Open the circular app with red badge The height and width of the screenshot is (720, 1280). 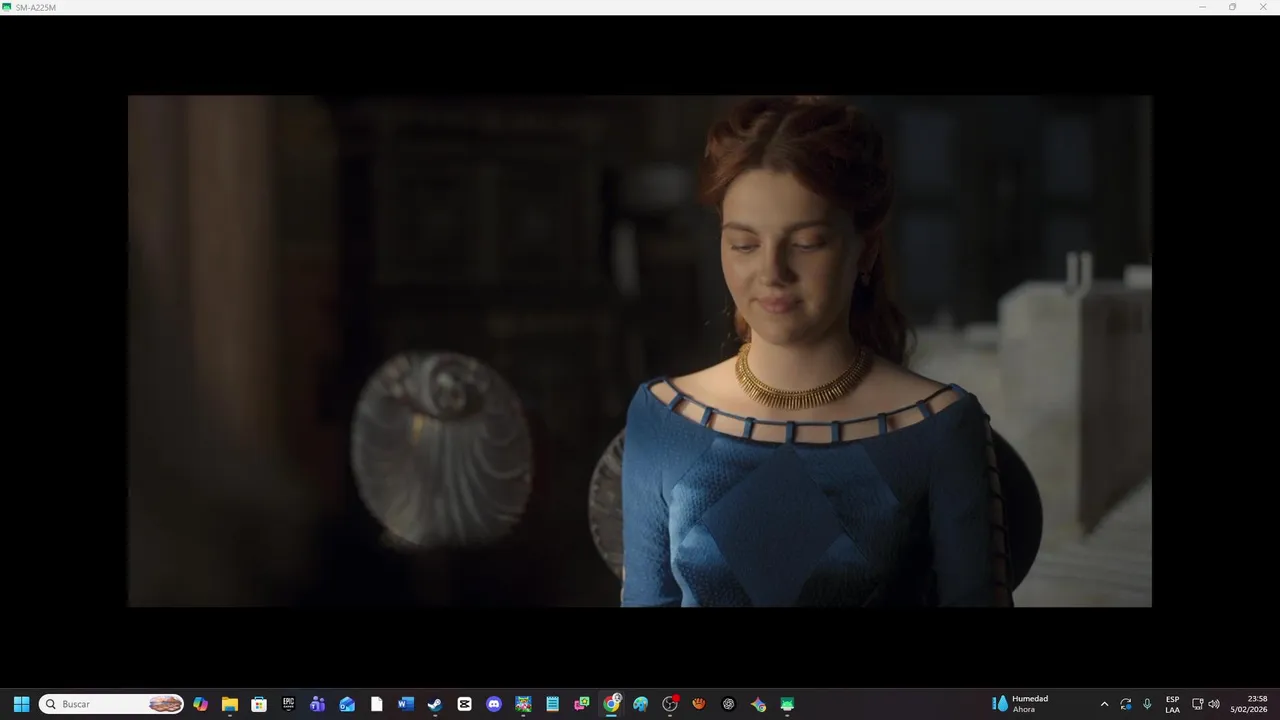point(670,704)
